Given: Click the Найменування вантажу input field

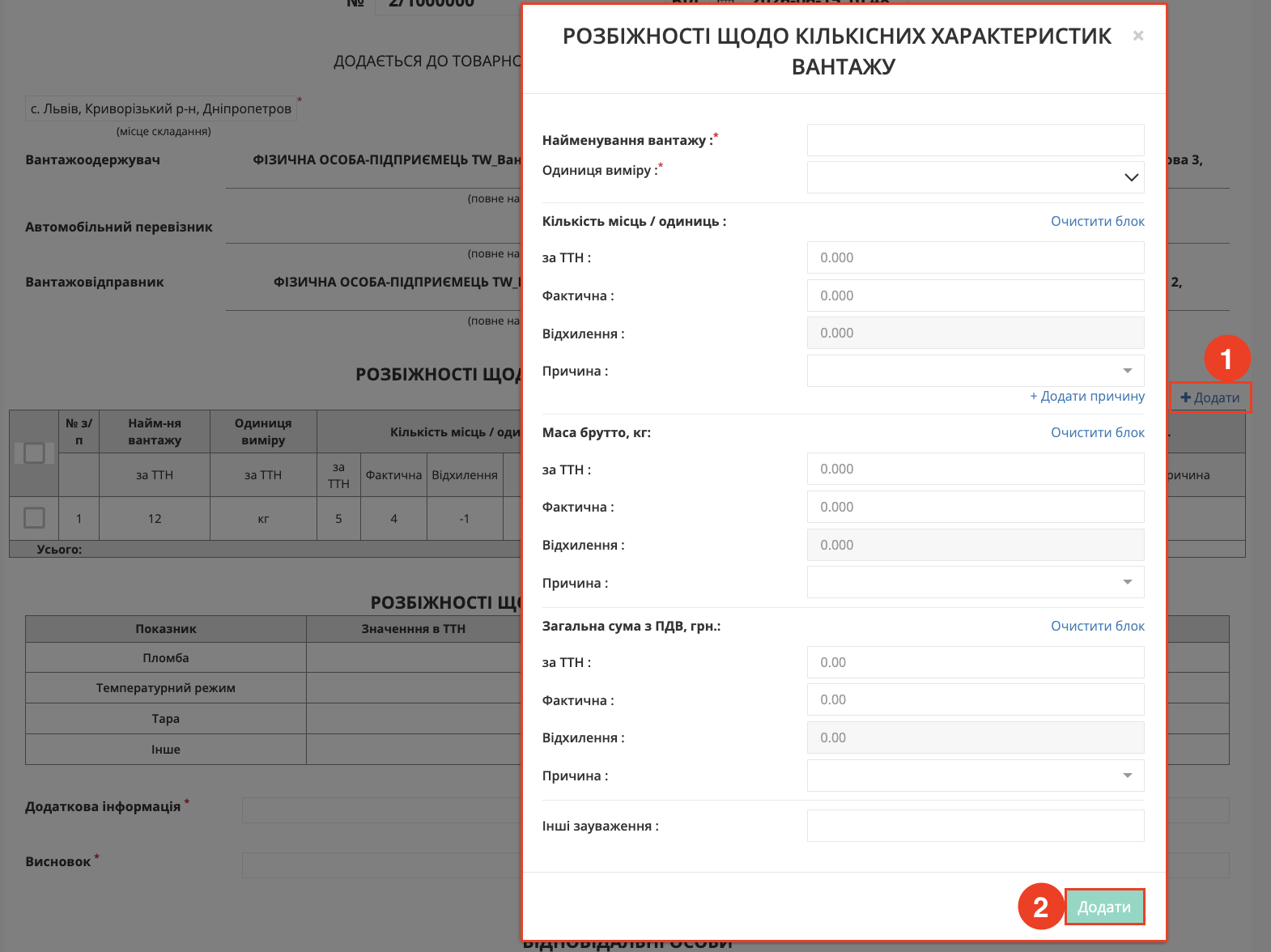Looking at the screenshot, I should [x=976, y=140].
